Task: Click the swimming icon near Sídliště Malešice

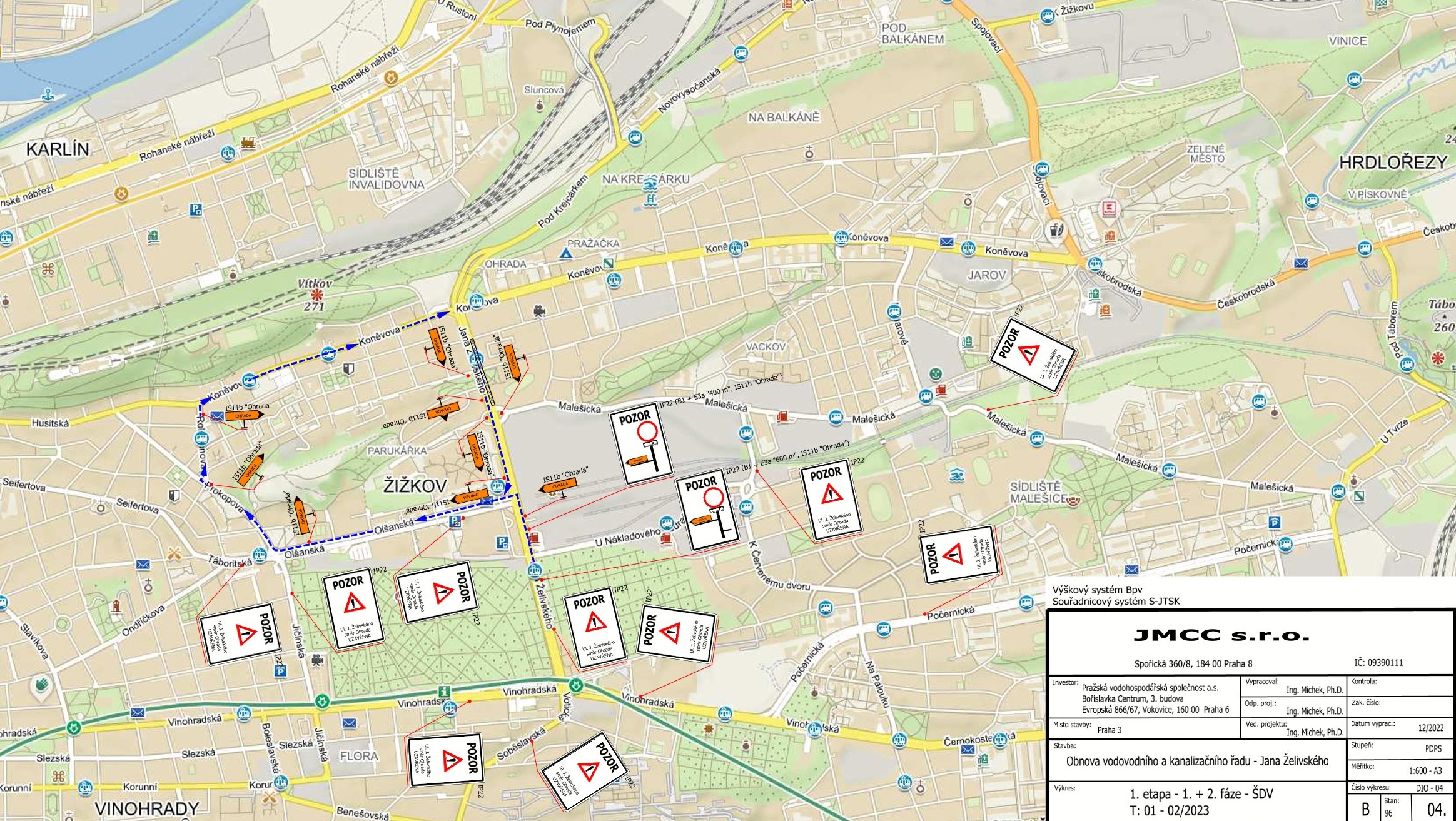Action: [956, 477]
